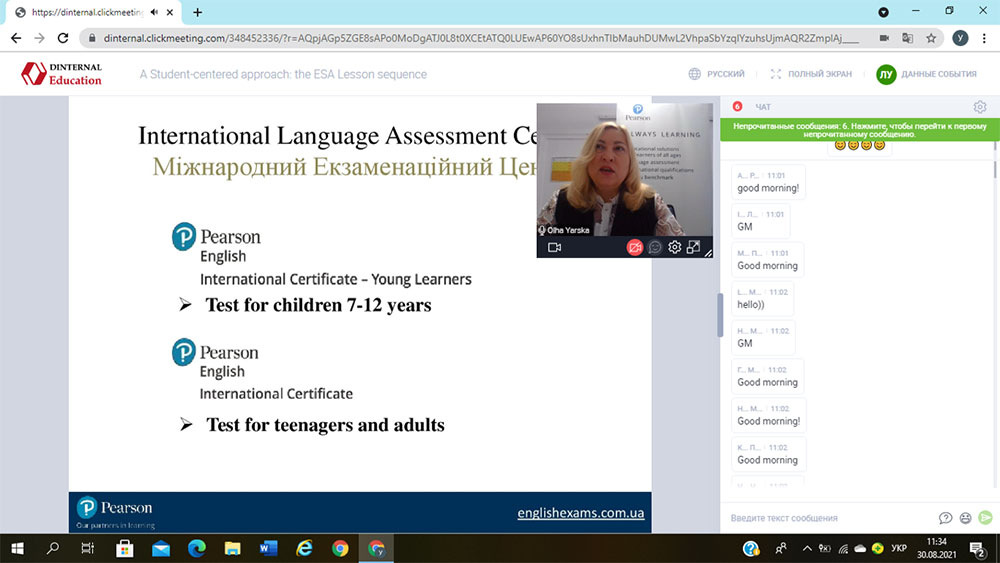The width and height of the screenshot is (1000, 563).
Task: Open Microsoft Word from taskbar
Action: click(x=268, y=548)
